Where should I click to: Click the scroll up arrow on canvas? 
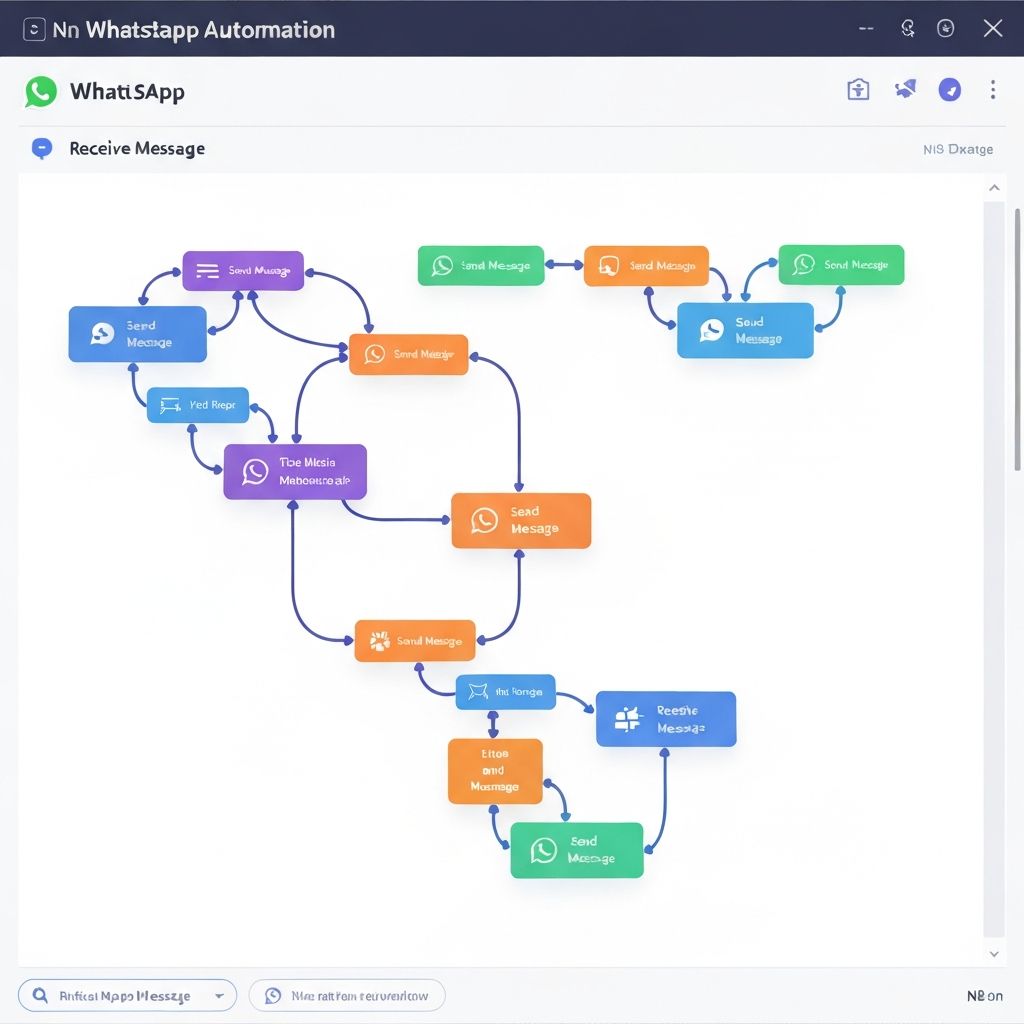pyautogui.click(x=993, y=188)
